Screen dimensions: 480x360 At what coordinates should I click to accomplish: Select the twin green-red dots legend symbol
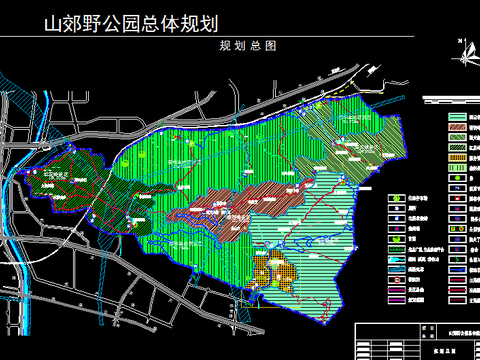click(x=457, y=229)
